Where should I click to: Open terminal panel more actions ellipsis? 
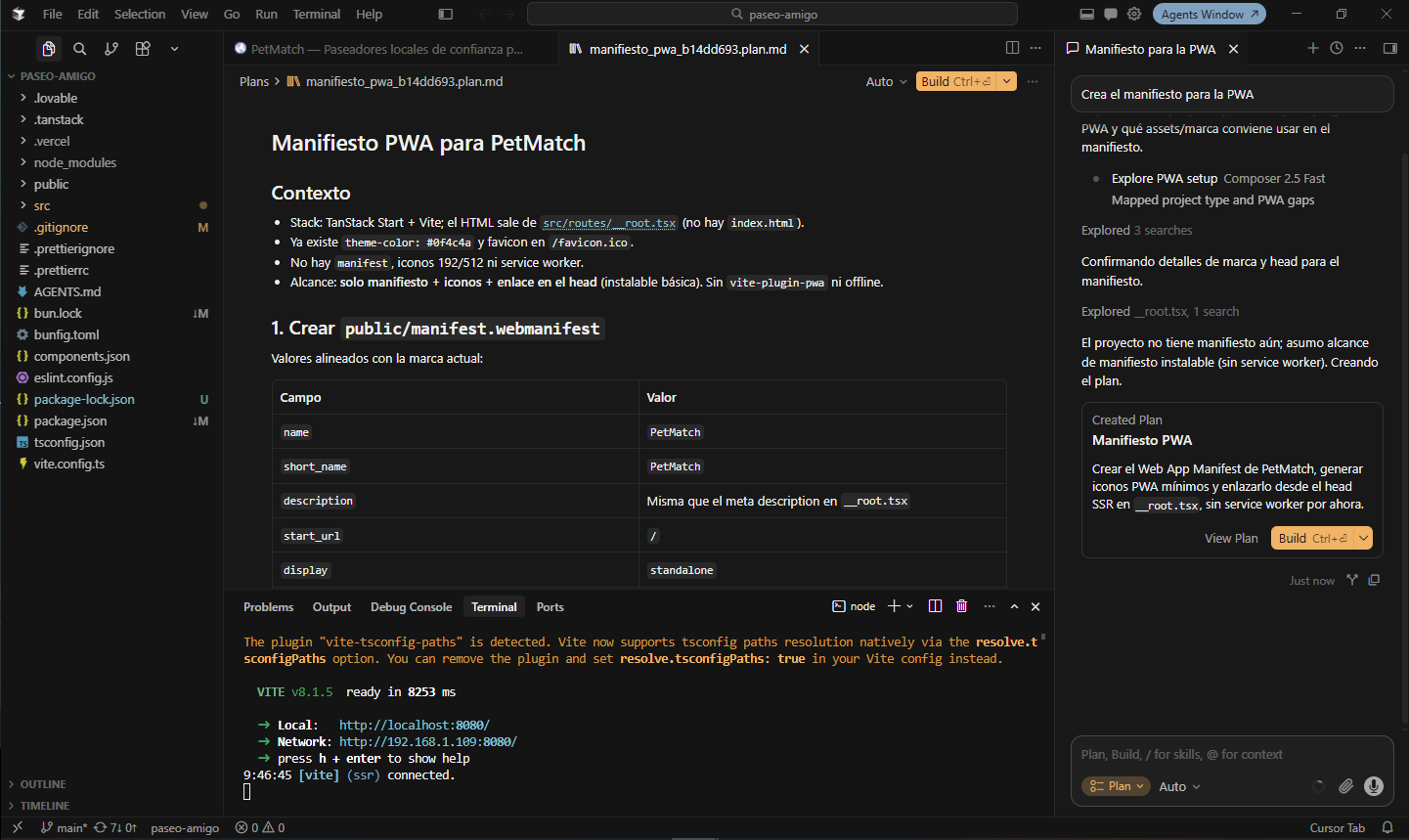(x=990, y=606)
